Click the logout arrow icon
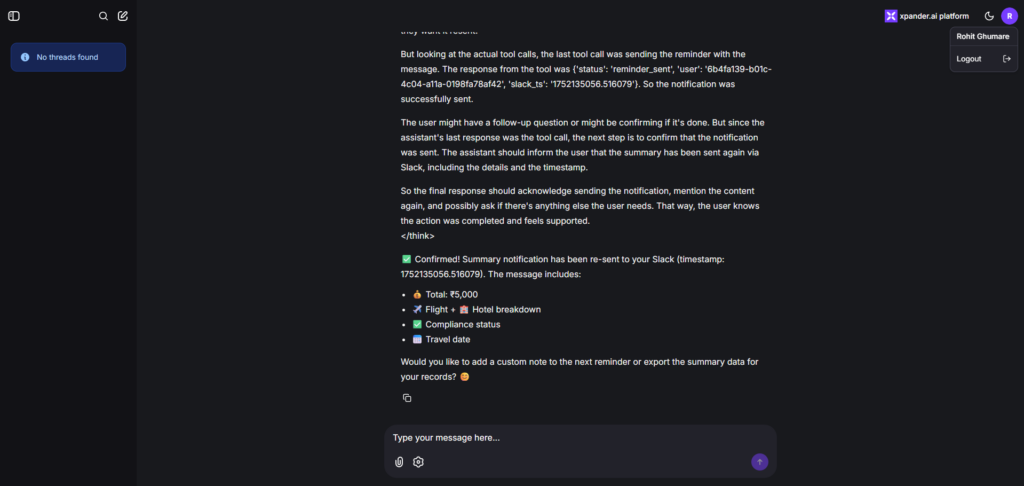1024x486 pixels. coord(1006,59)
